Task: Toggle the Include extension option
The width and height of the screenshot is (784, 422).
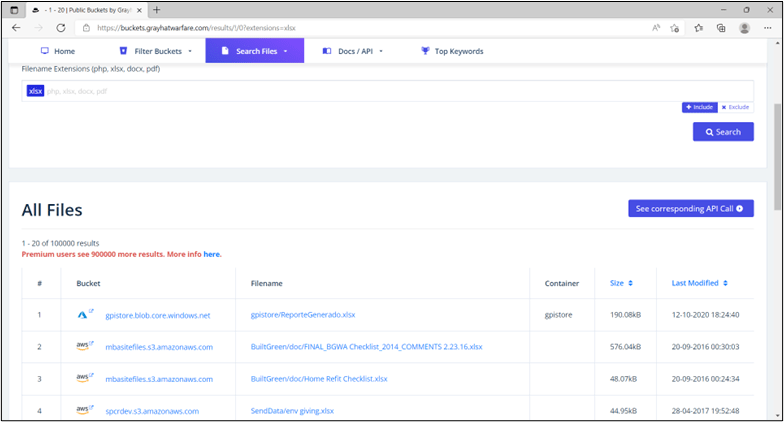Action: click(699, 107)
